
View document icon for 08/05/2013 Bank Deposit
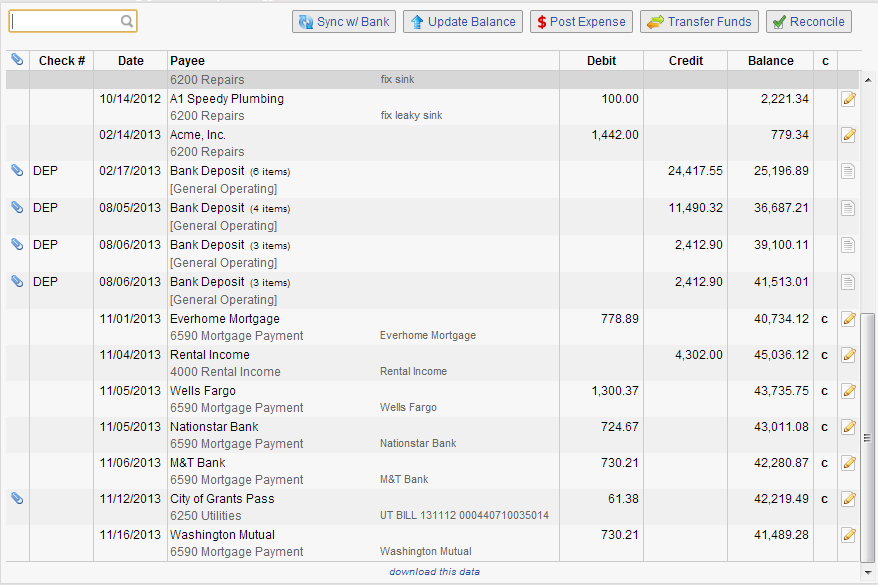click(x=849, y=208)
